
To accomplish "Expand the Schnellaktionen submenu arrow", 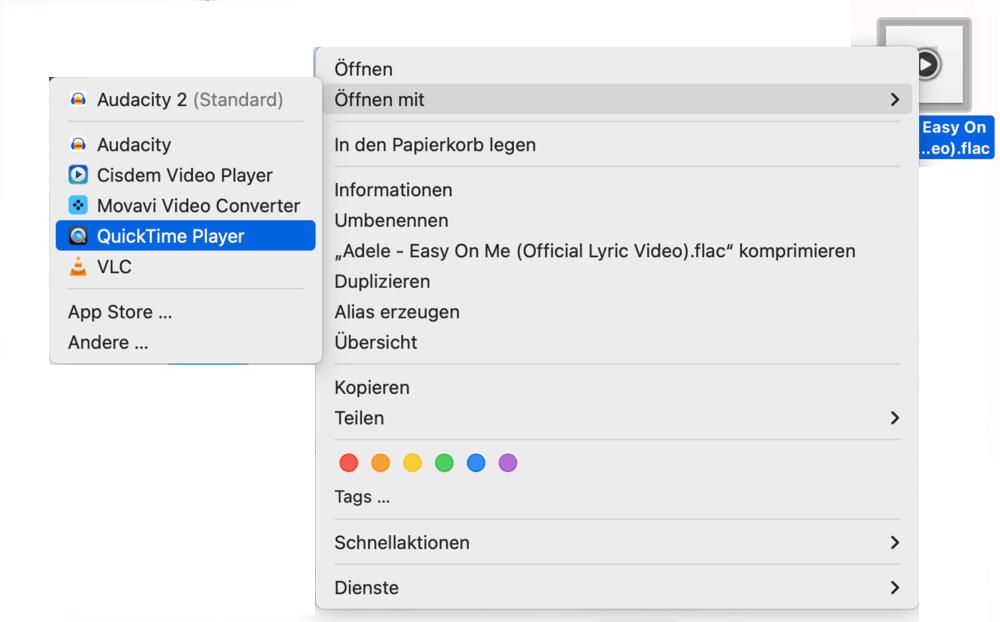I will [x=894, y=543].
